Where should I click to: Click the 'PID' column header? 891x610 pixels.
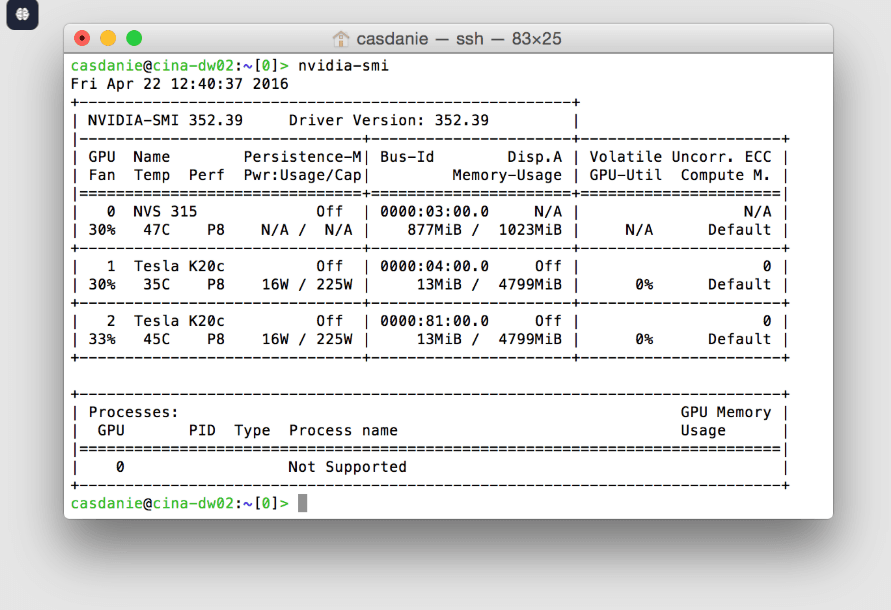(202, 430)
